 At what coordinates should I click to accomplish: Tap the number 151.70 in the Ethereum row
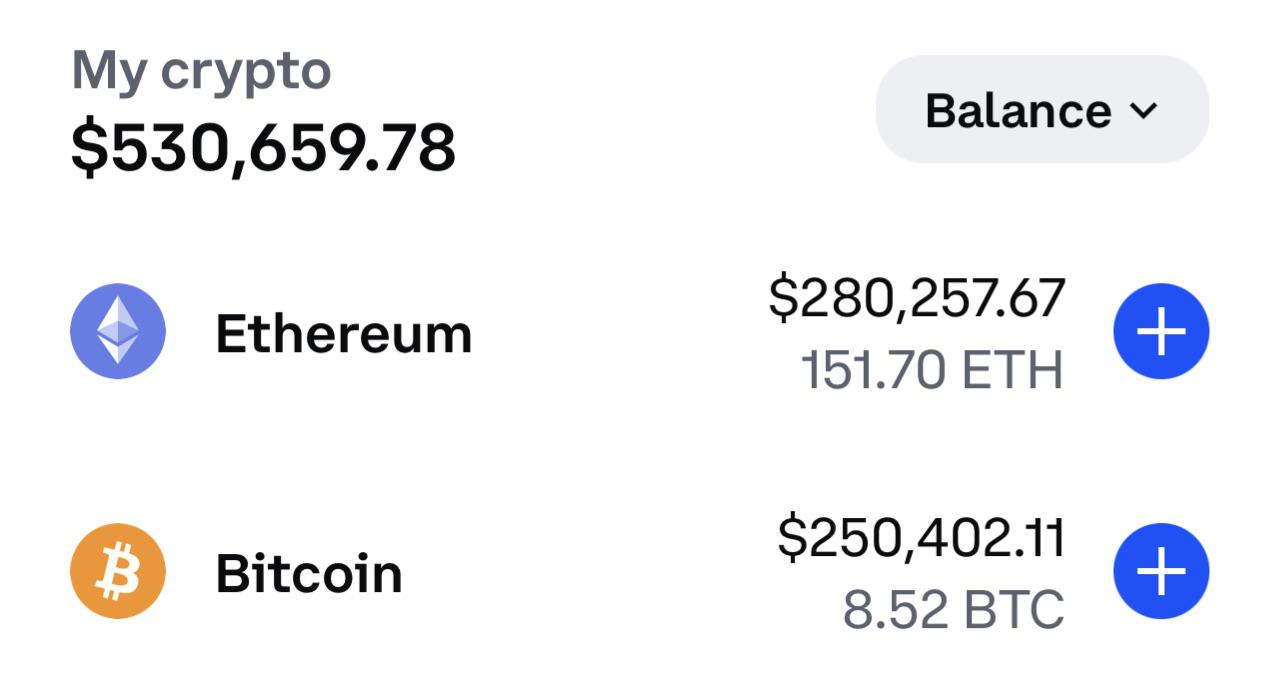[x=872, y=370]
